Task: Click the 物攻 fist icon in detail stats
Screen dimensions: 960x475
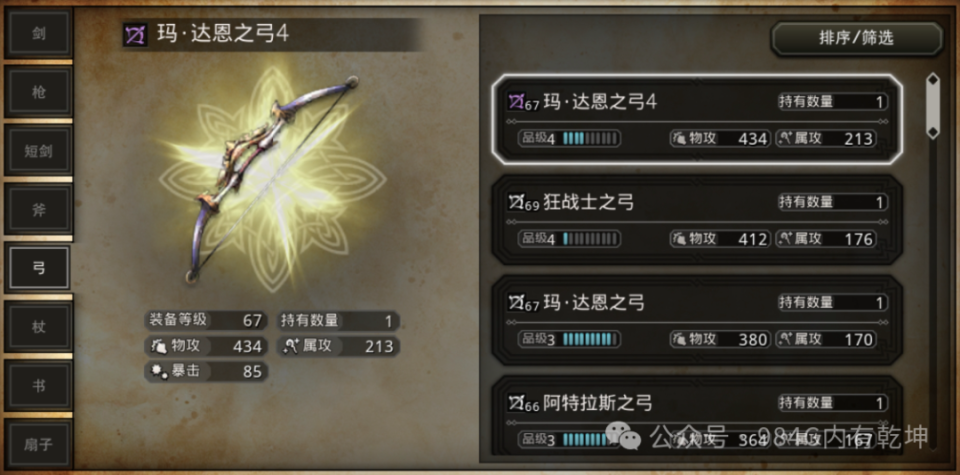Action: pos(159,346)
